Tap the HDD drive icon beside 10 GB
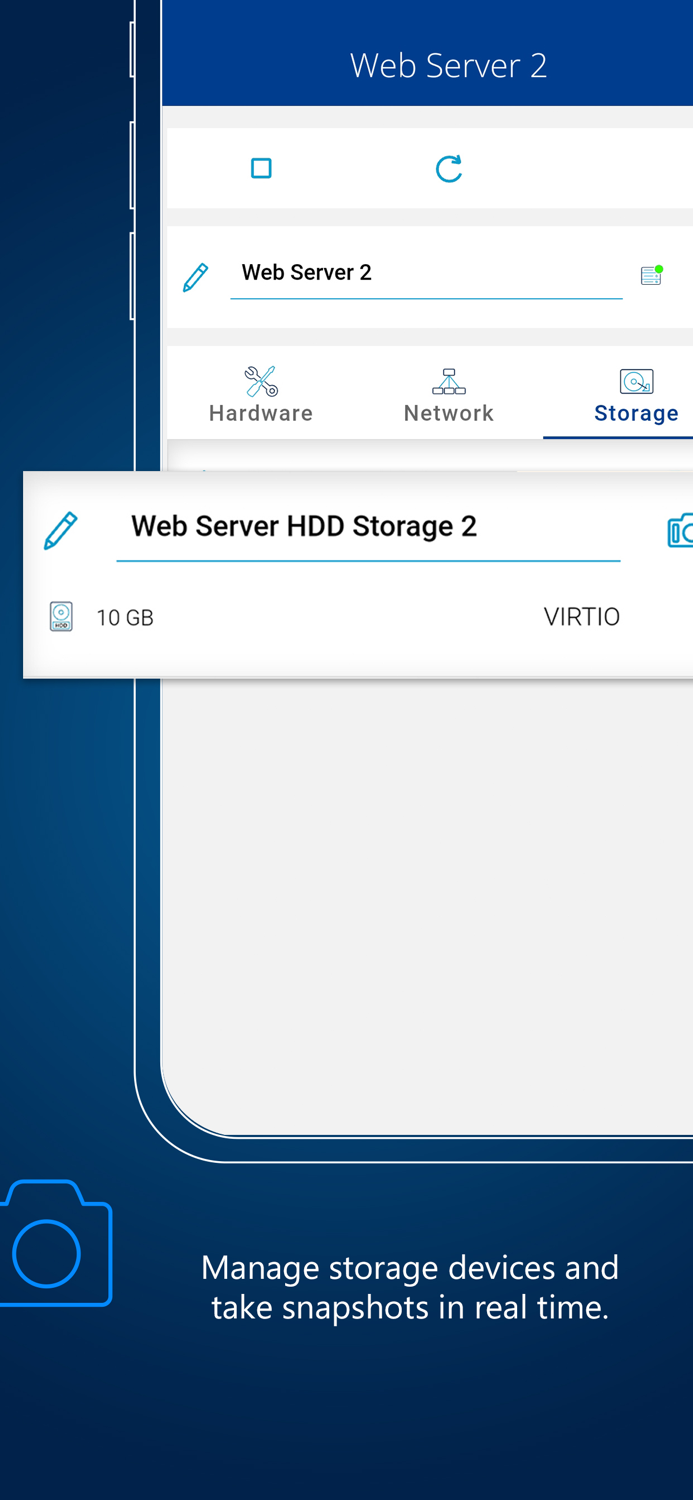 click(x=60, y=617)
